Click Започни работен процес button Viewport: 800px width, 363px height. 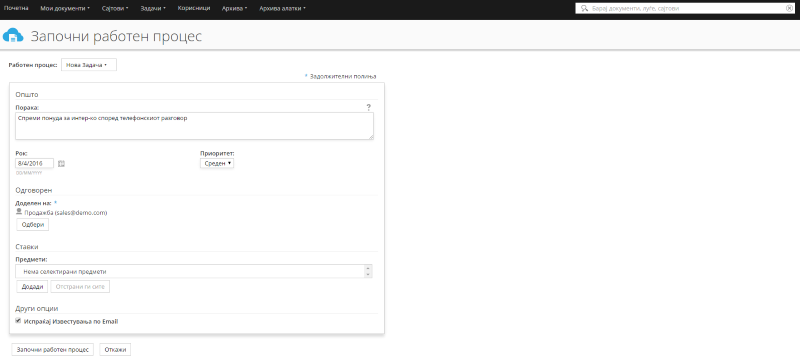click(x=53, y=350)
